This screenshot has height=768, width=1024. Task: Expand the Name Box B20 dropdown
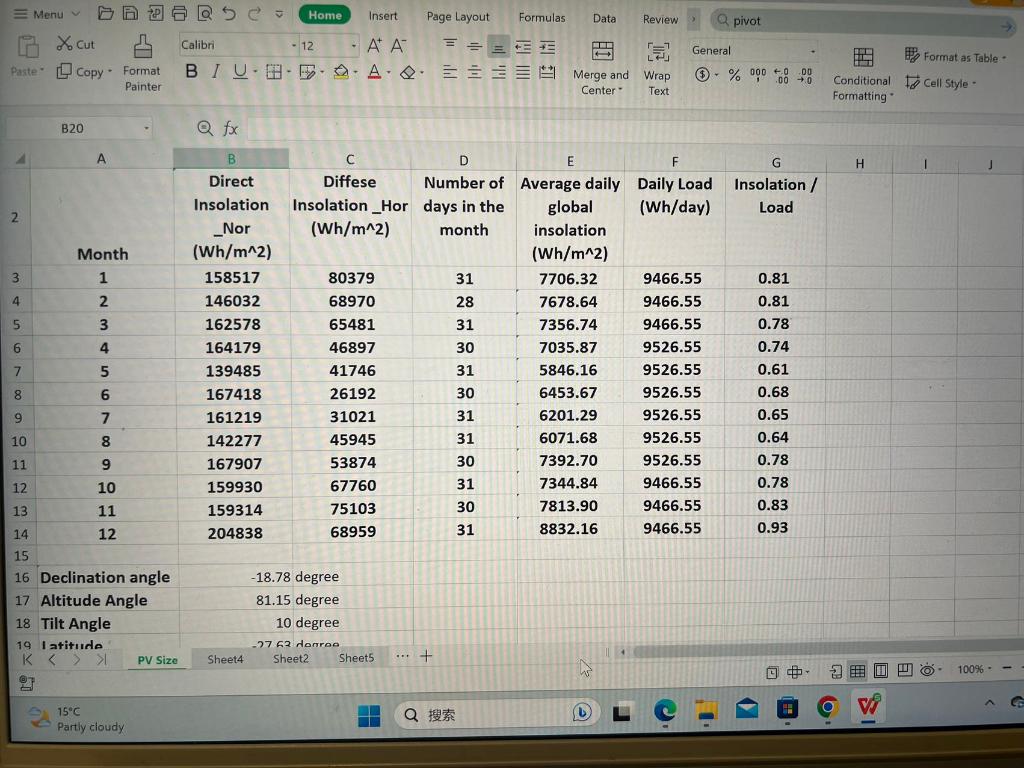click(x=146, y=128)
